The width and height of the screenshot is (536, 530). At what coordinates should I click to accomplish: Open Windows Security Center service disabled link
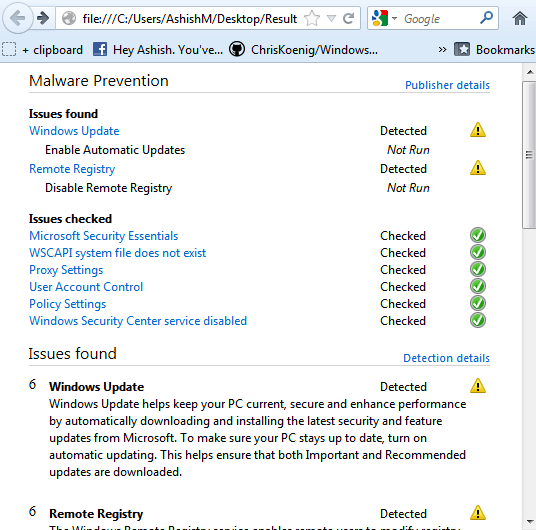tap(138, 321)
